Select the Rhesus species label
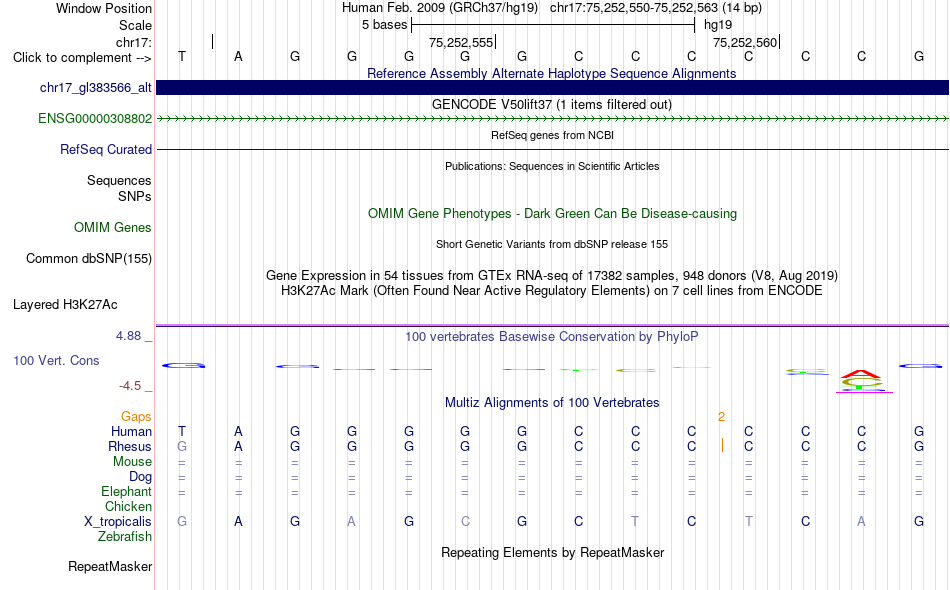The width and height of the screenshot is (950, 590). coord(130,447)
